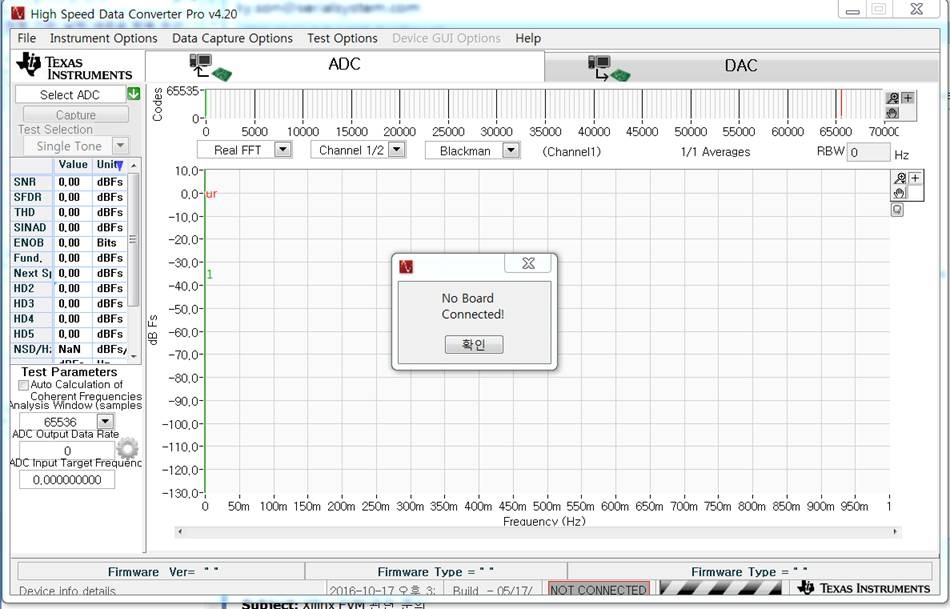950x609 pixels.
Task: Click the 1/1 Averages label
Action: point(716,152)
